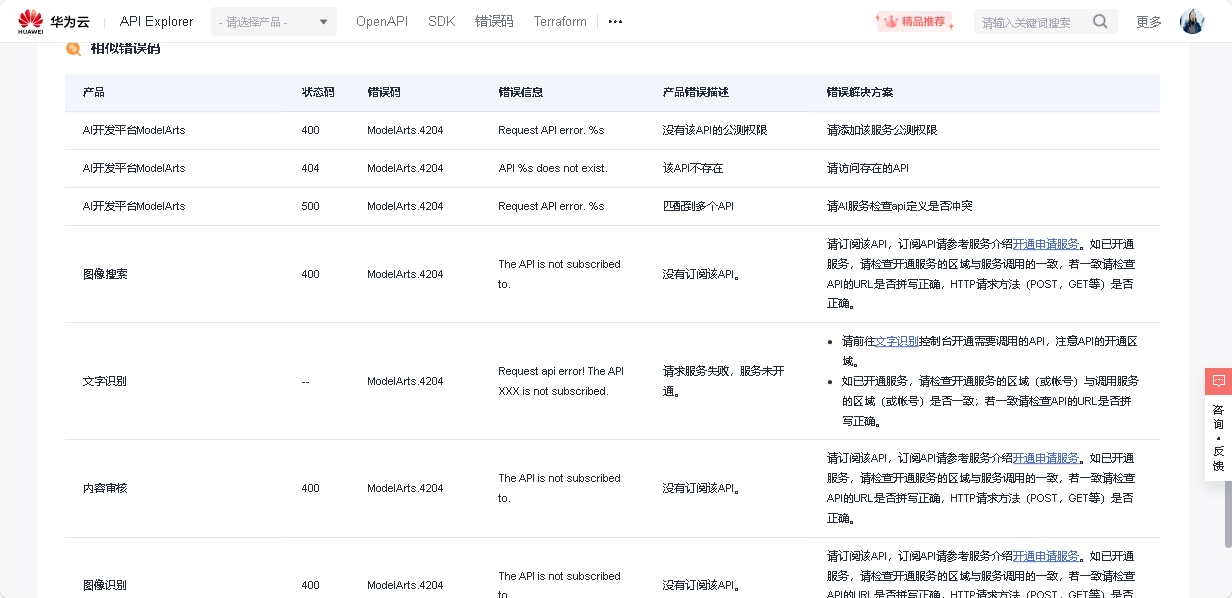The image size is (1232, 598).
Task: Select the 500 status code cell
Action: coord(310,206)
